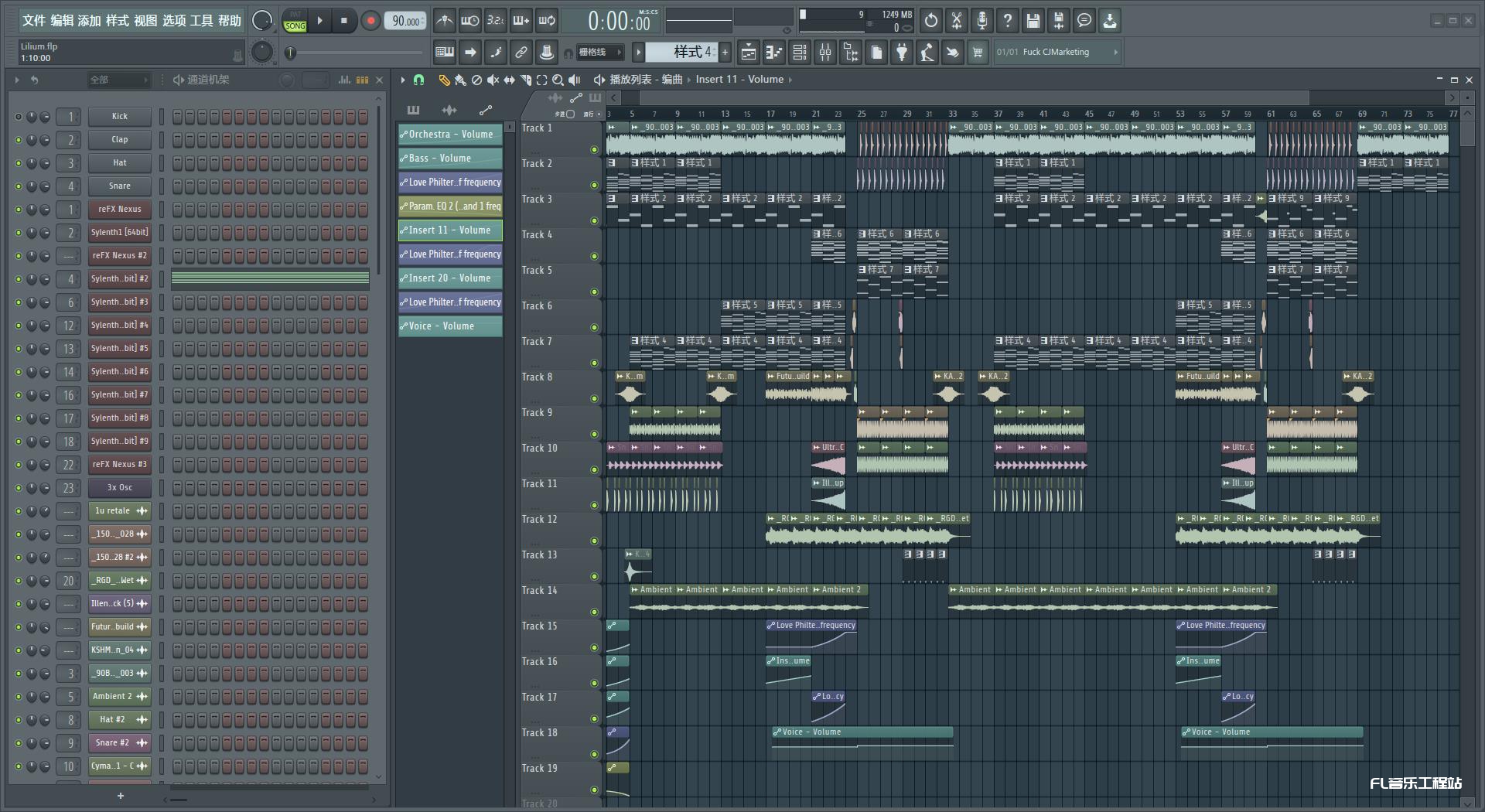The image size is (1485, 812).
Task: Open the help question mark icon
Action: [x=1008, y=21]
